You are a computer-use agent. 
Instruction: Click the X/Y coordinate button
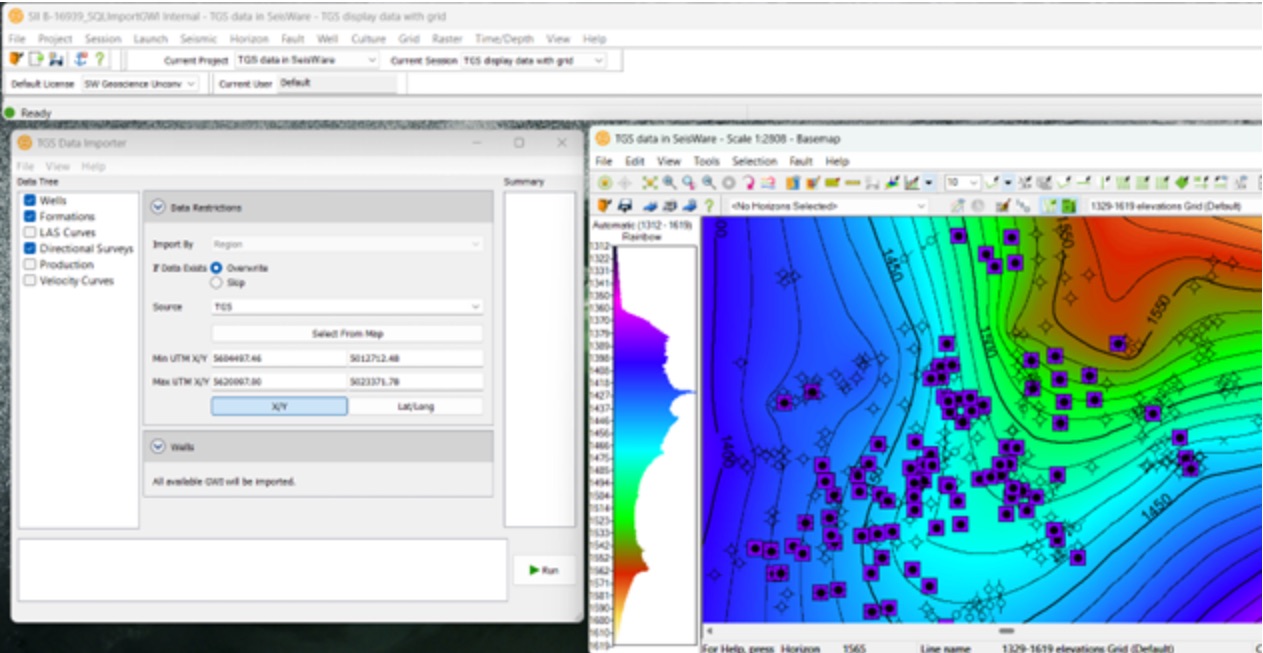(x=279, y=406)
